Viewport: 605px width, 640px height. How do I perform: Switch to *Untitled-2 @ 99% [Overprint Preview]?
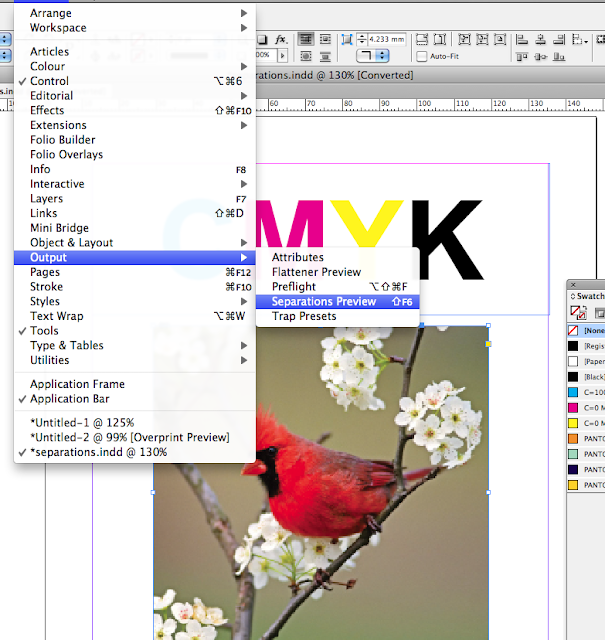135,437
